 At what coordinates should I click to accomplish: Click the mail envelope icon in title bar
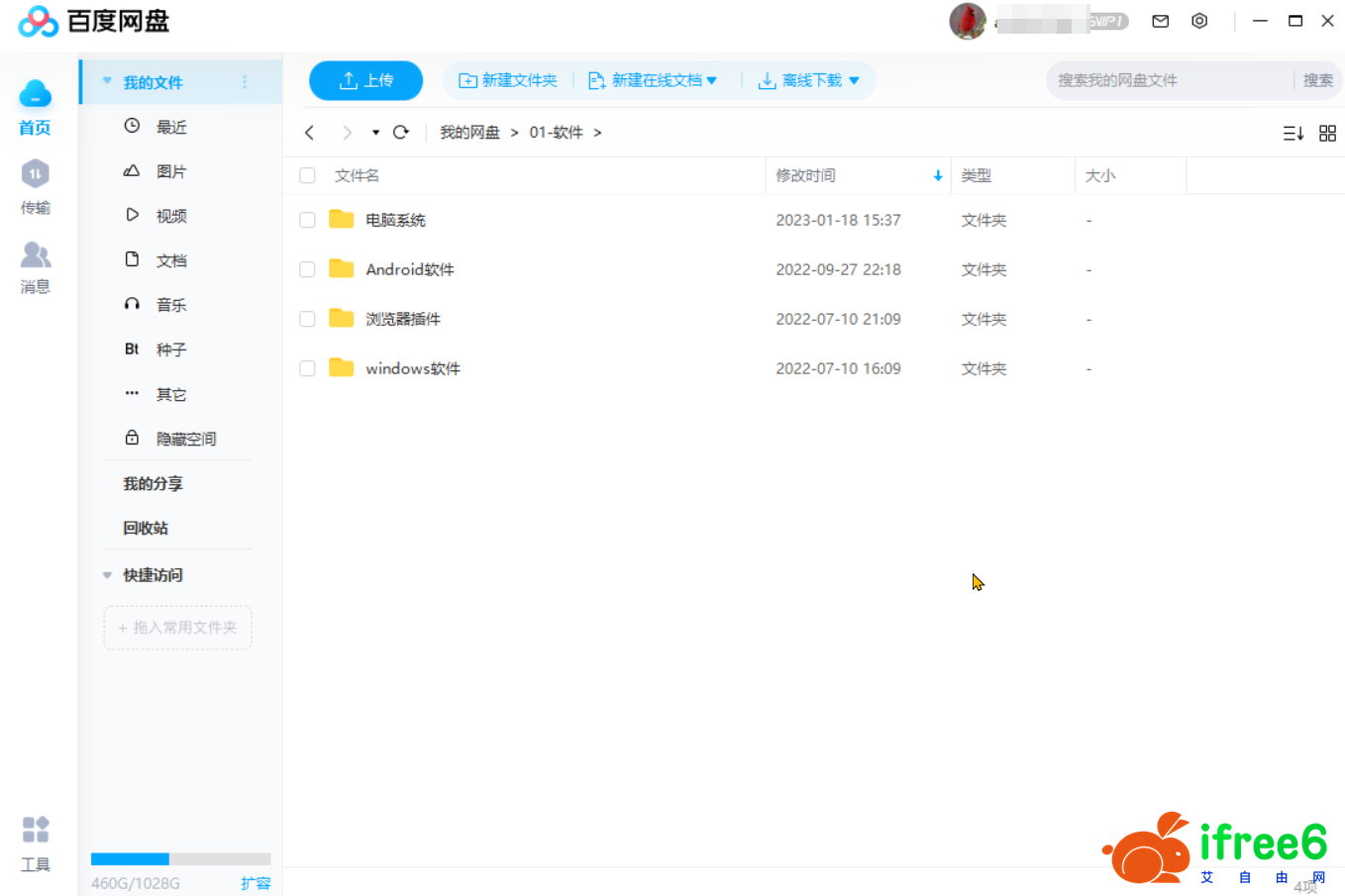pyautogui.click(x=1161, y=21)
